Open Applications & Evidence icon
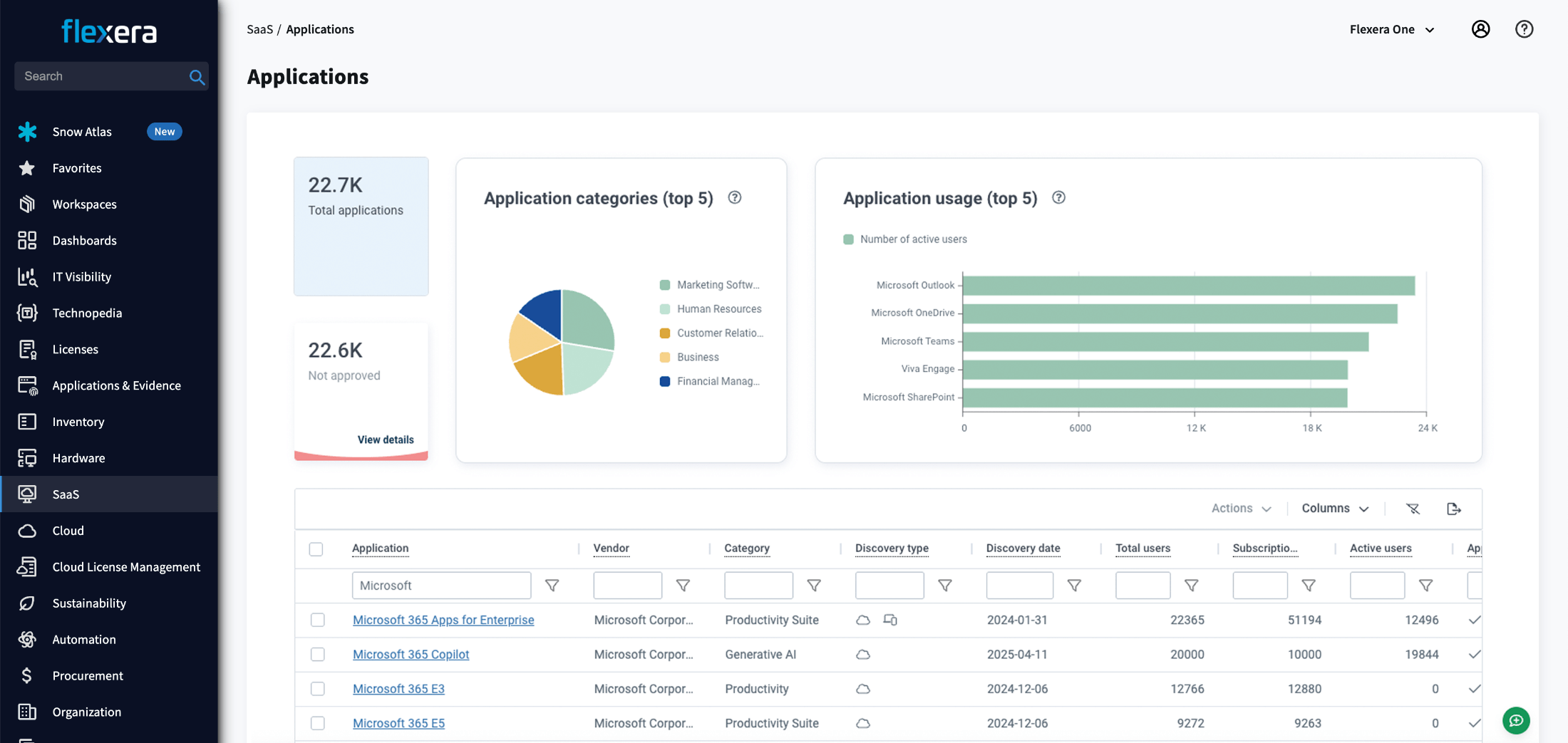This screenshot has height=743, width=1568. coord(27,386)
